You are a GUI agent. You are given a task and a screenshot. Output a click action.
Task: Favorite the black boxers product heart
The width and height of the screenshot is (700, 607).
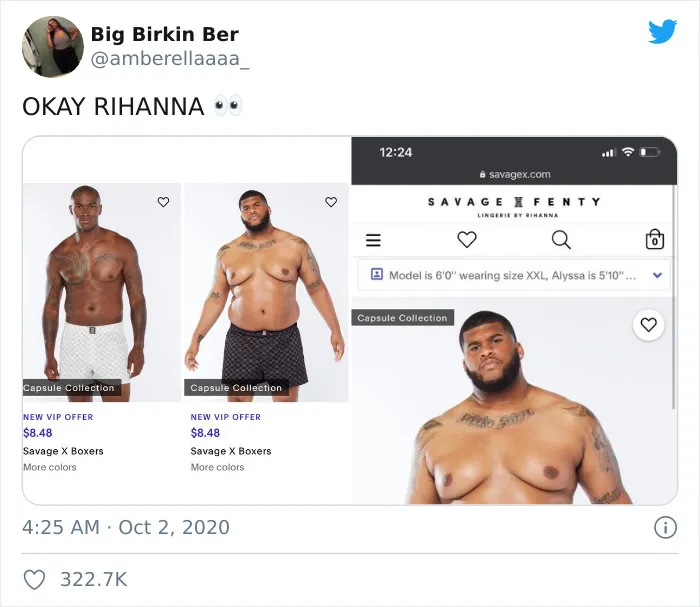[x=331, y=202]
